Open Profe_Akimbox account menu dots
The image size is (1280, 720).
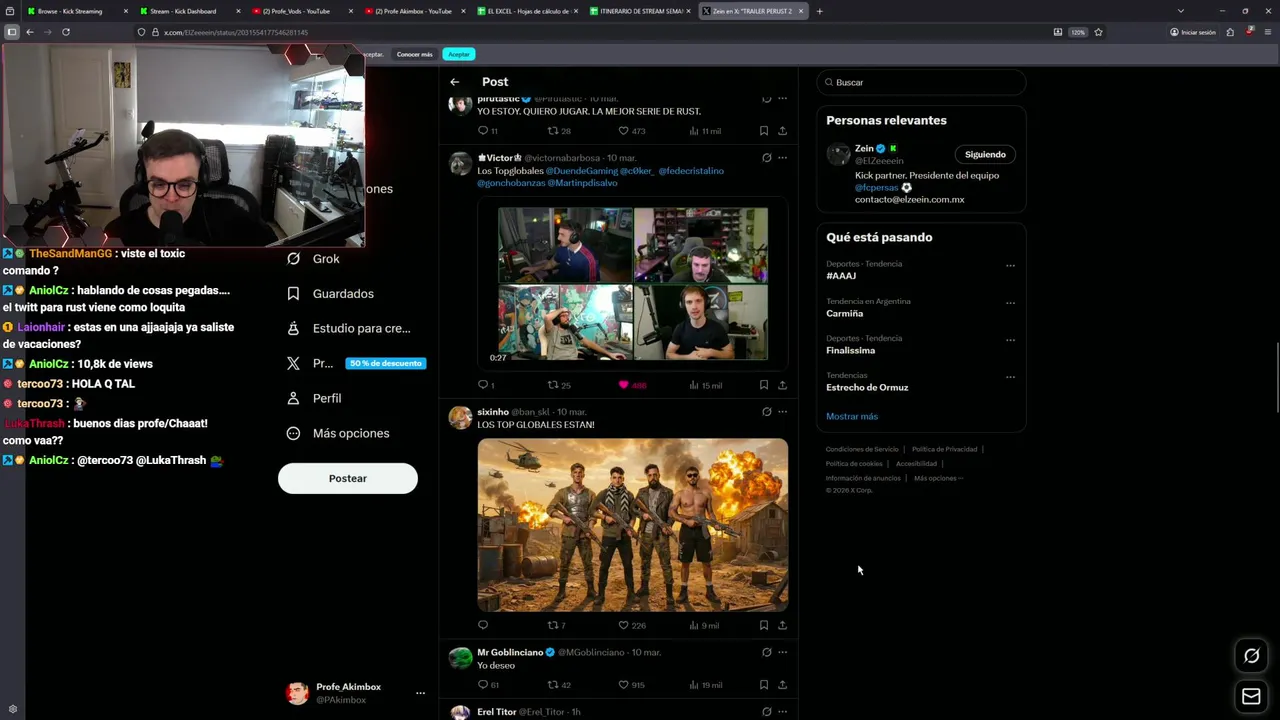[x=420, y=693]
